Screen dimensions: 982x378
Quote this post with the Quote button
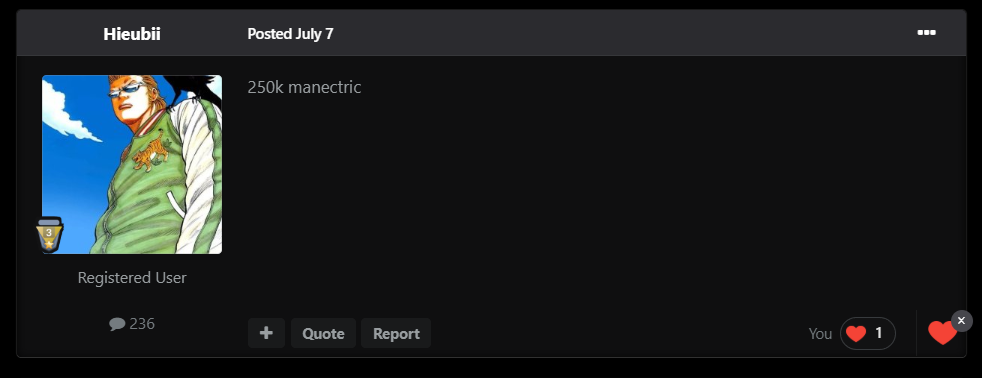coord(323,333)
